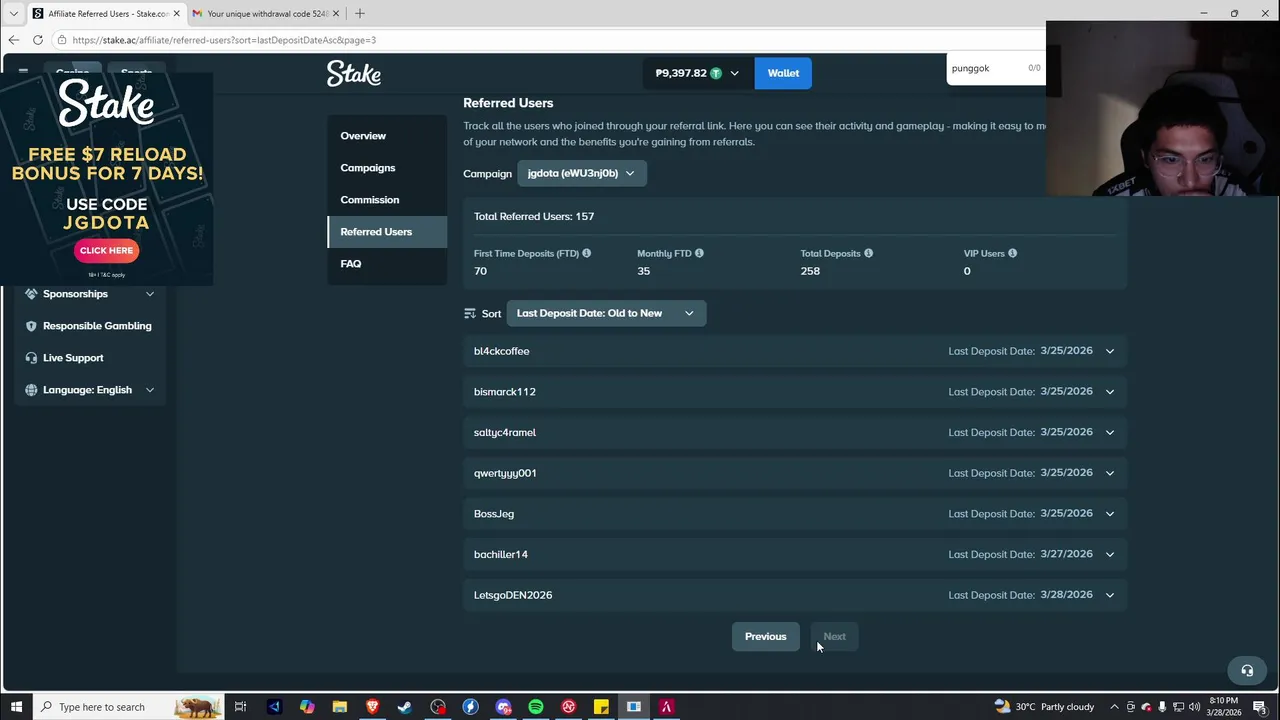The image size is (1280, 720).
Task: Open the tab search dropdown in the browser
Action: point(13,14)
